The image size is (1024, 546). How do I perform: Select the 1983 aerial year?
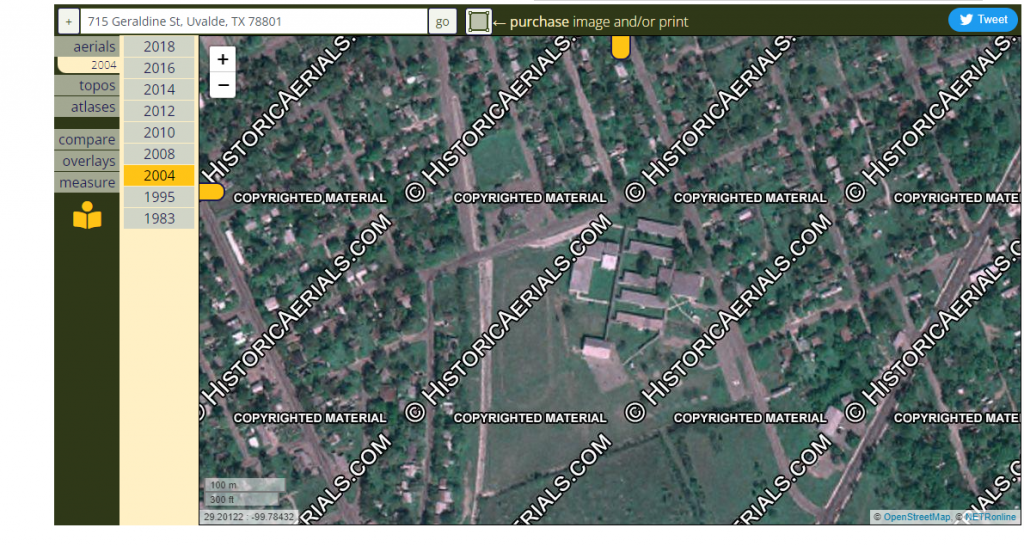(159, 219)
